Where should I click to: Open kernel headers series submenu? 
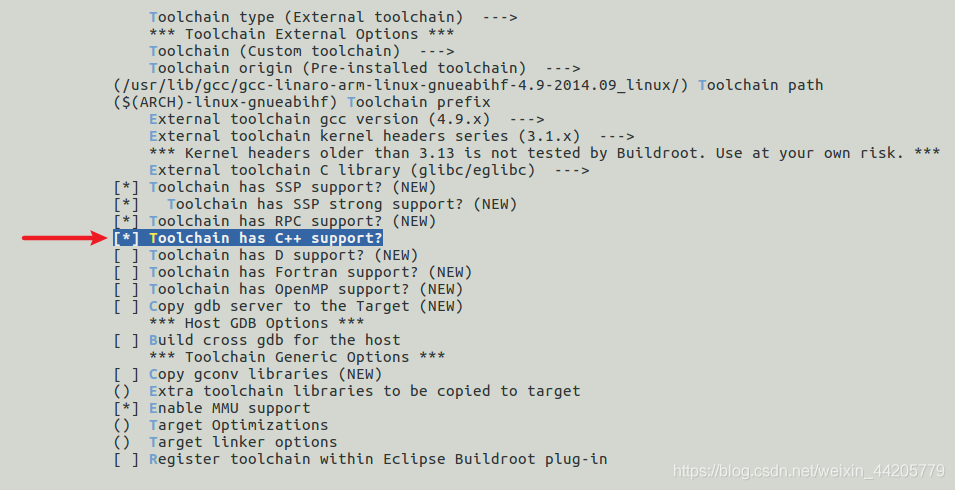tap(392, 136)
